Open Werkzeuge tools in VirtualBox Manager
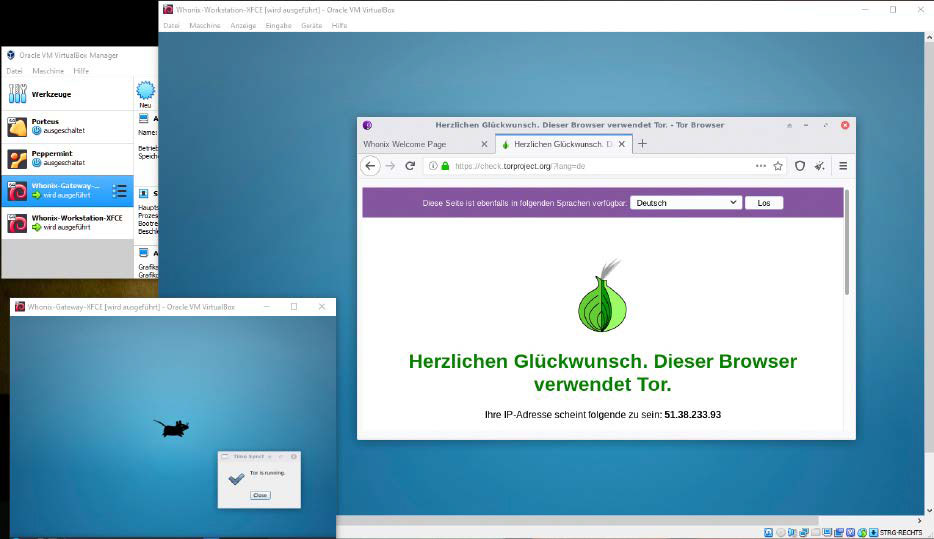Screen dimensions: 934x539 click(67, 94)
